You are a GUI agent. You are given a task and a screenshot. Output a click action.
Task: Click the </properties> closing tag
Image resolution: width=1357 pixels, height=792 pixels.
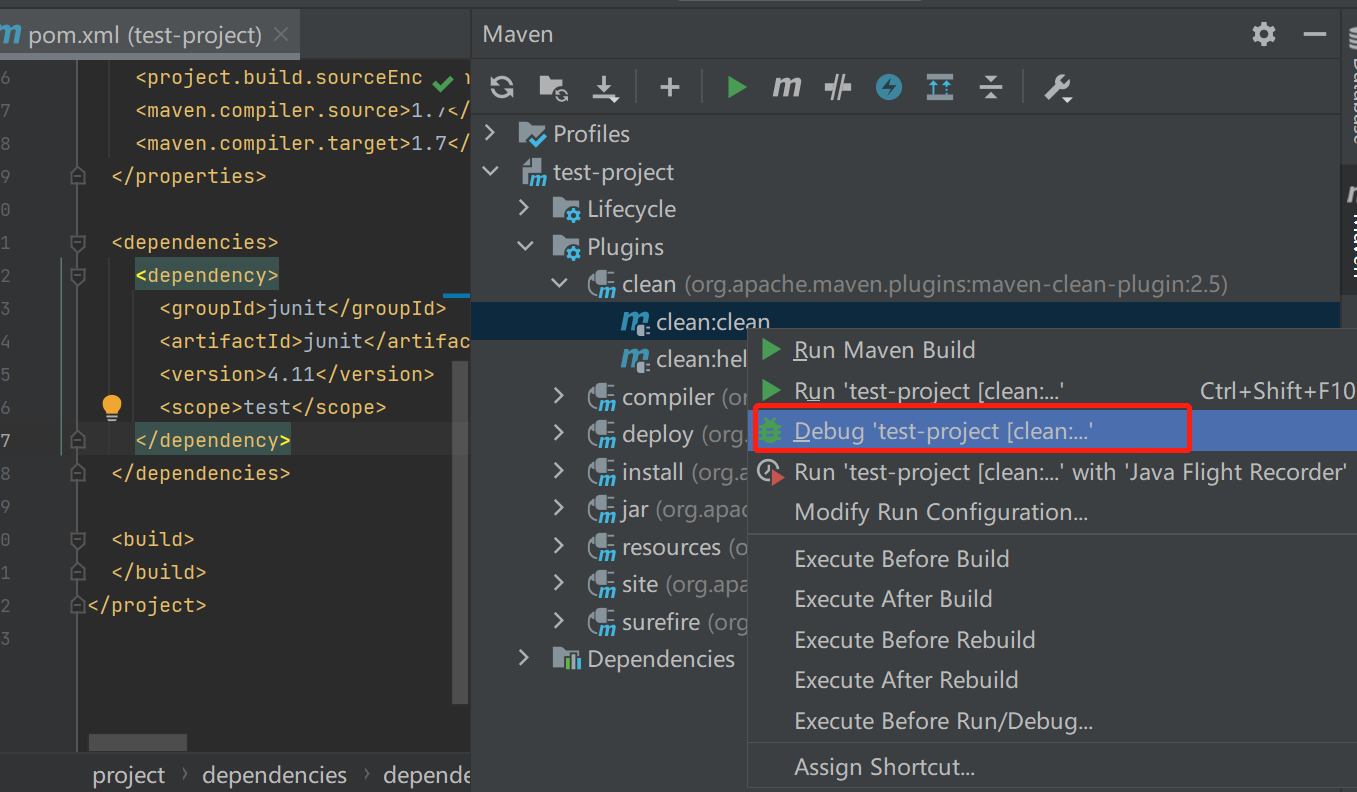pos(189,176)
